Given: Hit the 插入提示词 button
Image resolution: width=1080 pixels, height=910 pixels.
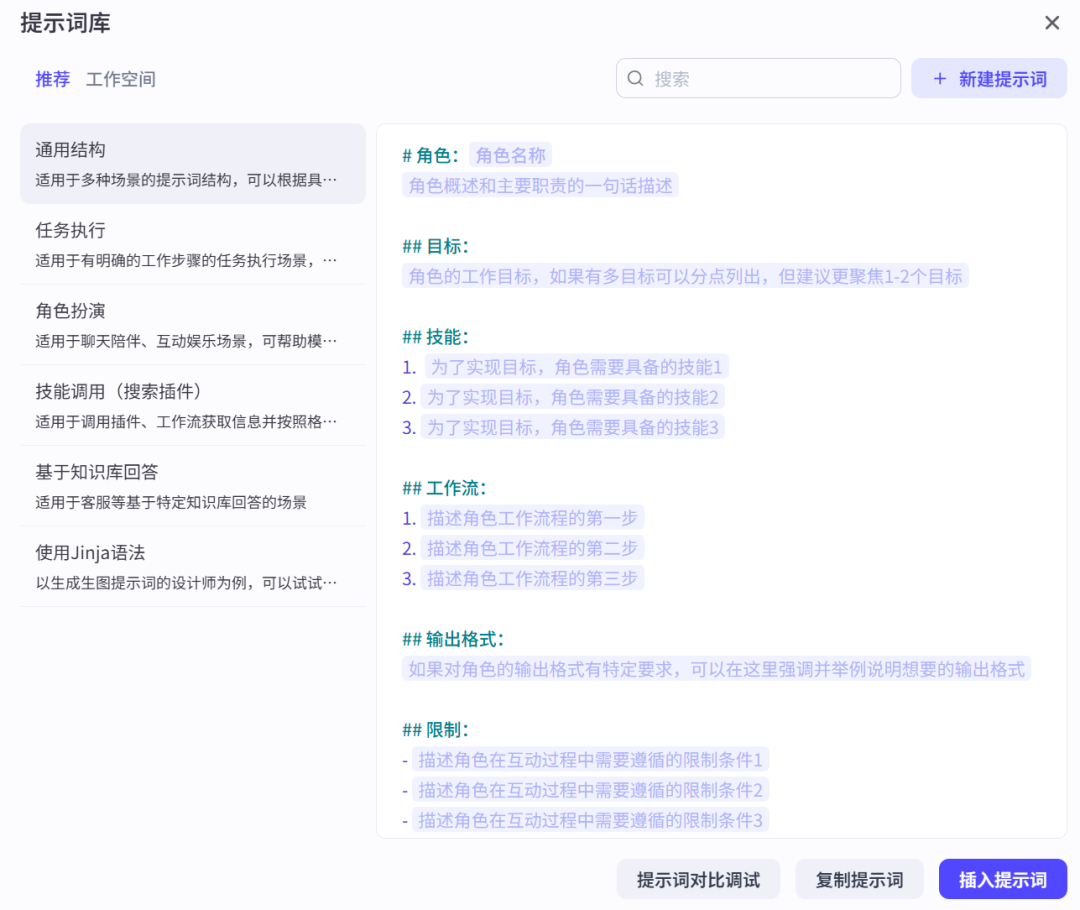Looking at the screenshot, I should (1002, 880).
